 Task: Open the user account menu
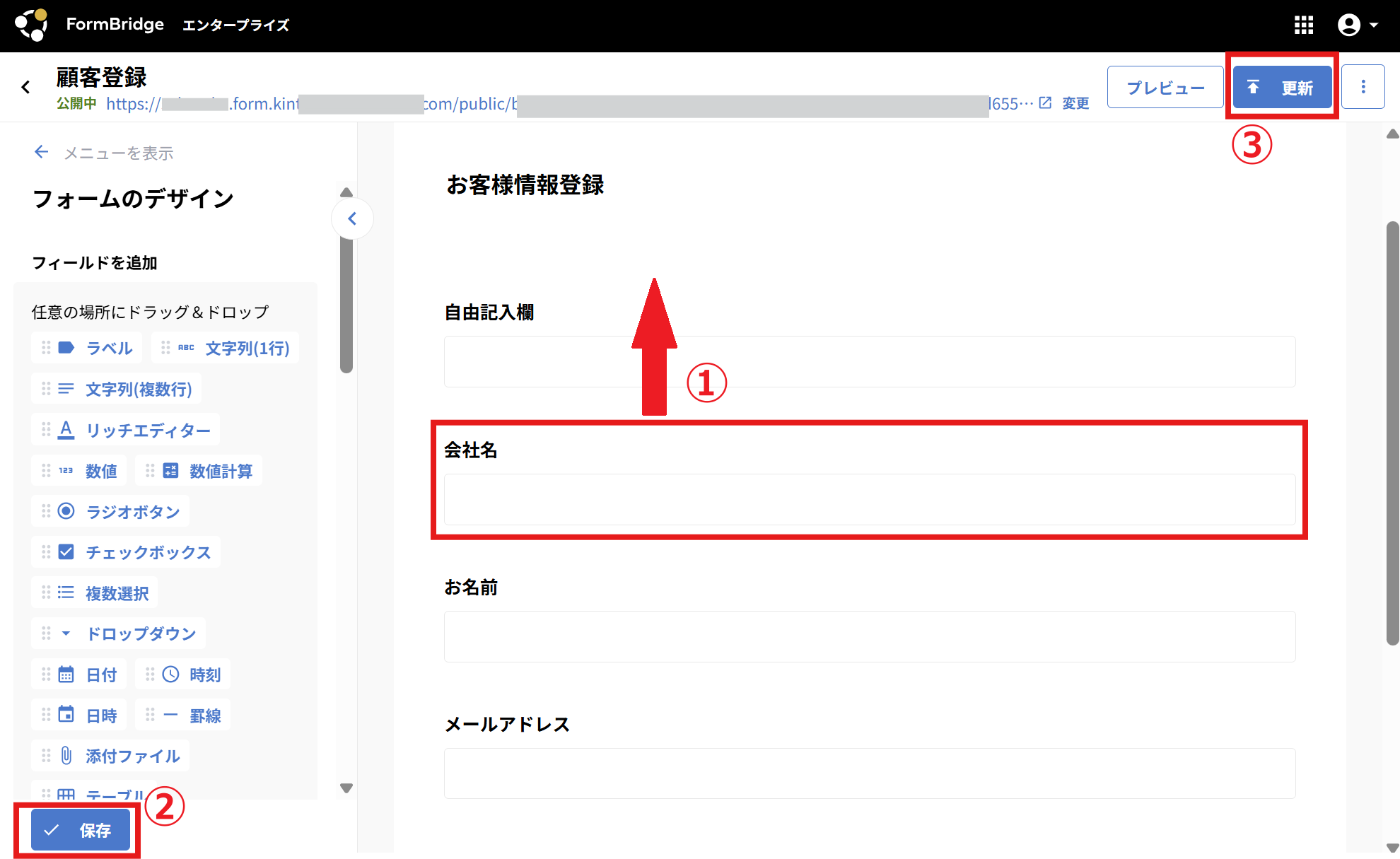[1358, 25]
